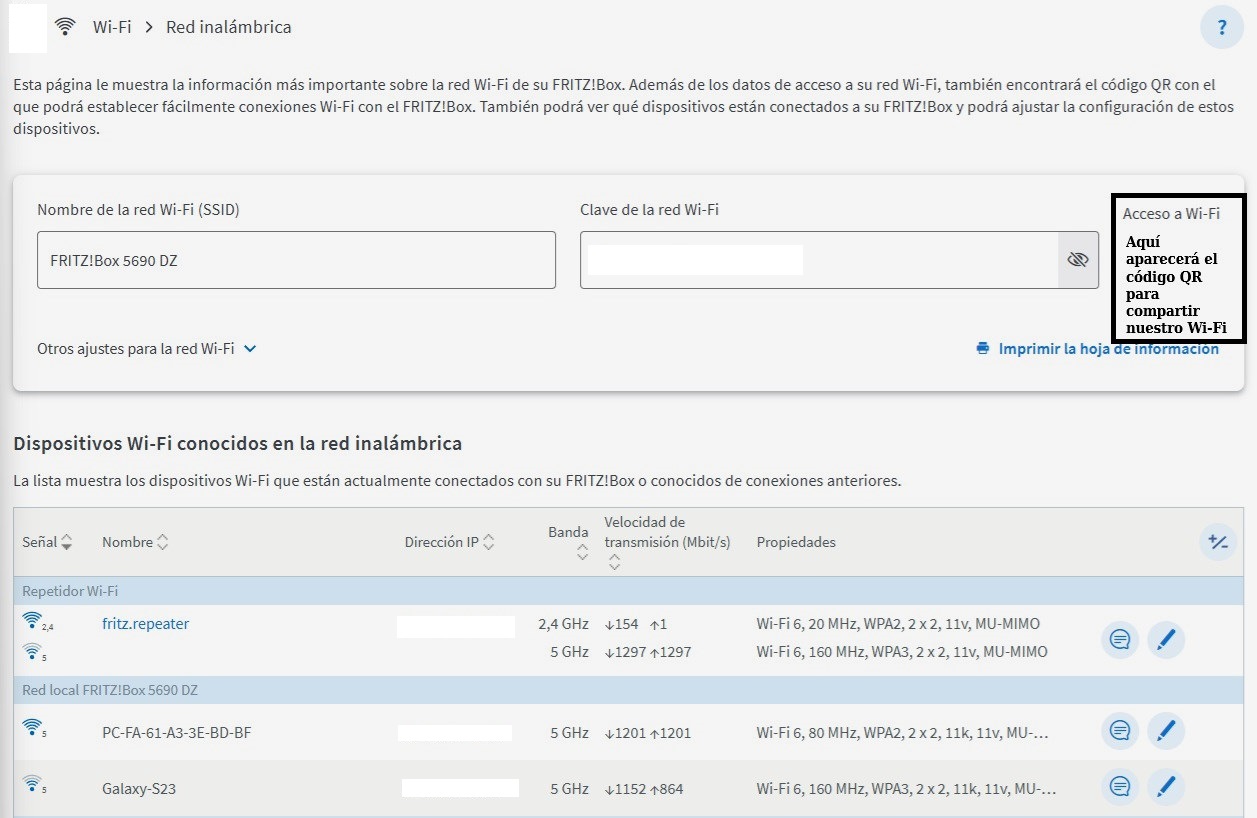This screenshot has width=1257, height=818.
Task: Open comment icon for fritz.repeater row
Action: [1120, 639]
